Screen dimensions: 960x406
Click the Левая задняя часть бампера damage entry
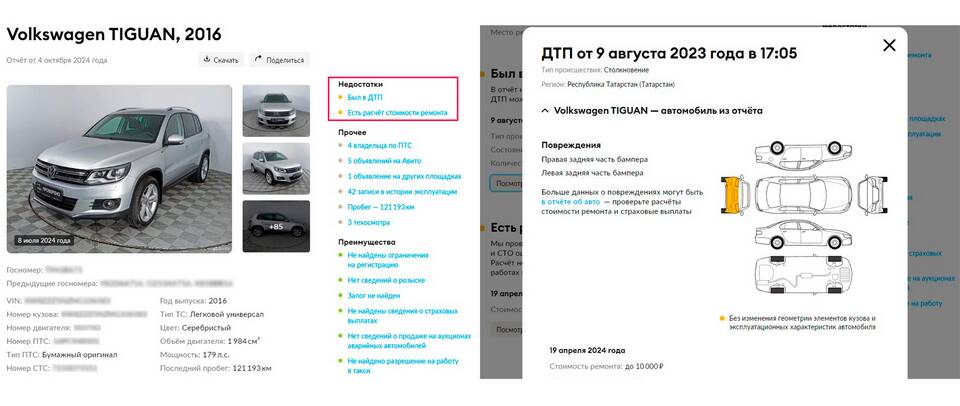tap(592, 173)
